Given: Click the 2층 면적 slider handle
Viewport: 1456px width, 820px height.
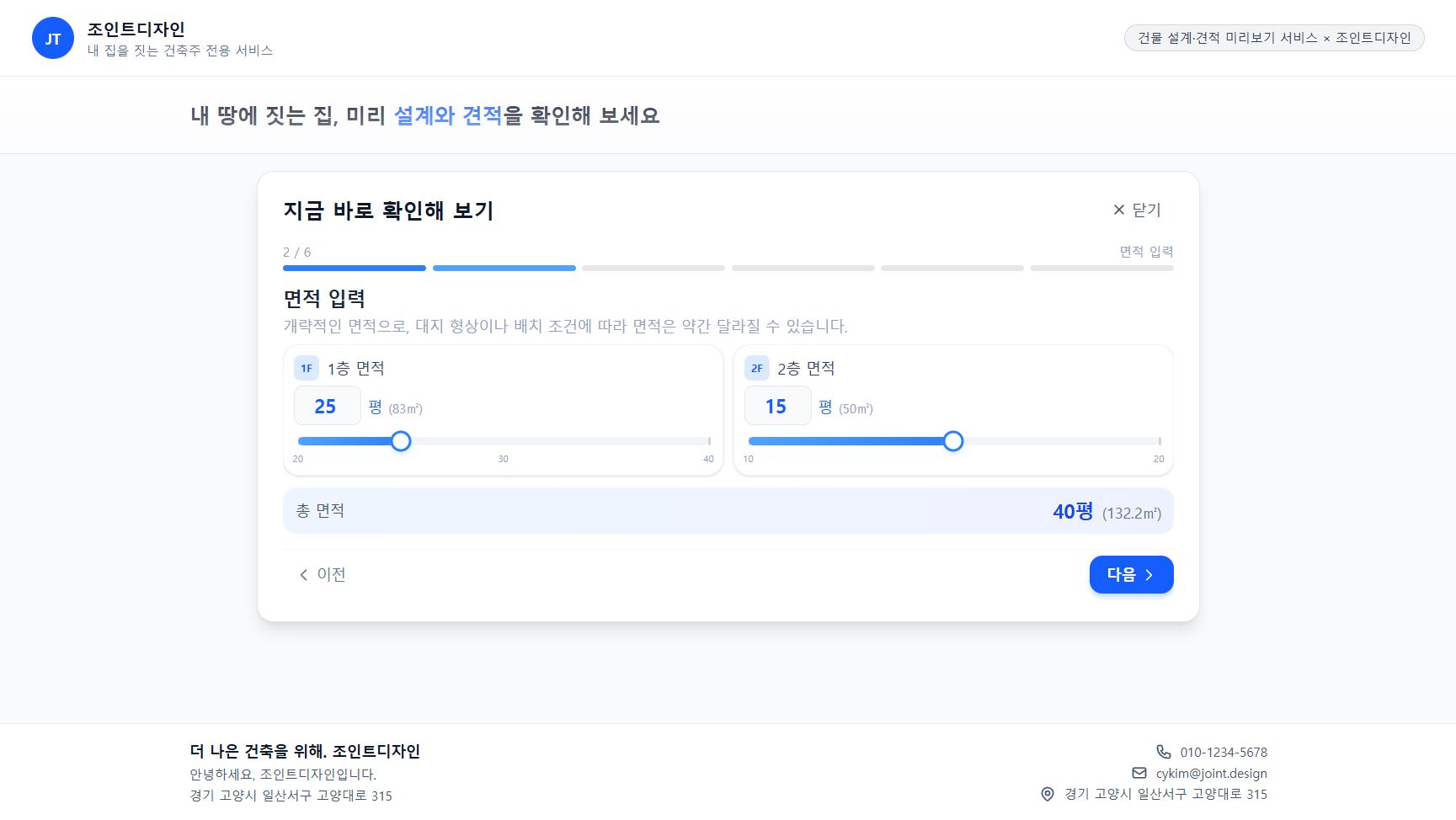Looking at the screenshot, I should (952, 441).
